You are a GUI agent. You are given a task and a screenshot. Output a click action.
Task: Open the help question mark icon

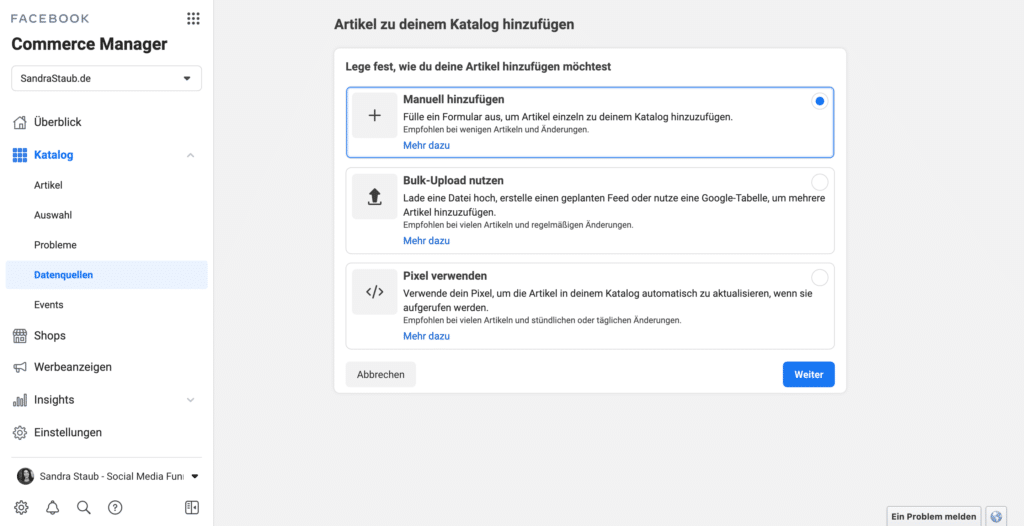(115, 508)
